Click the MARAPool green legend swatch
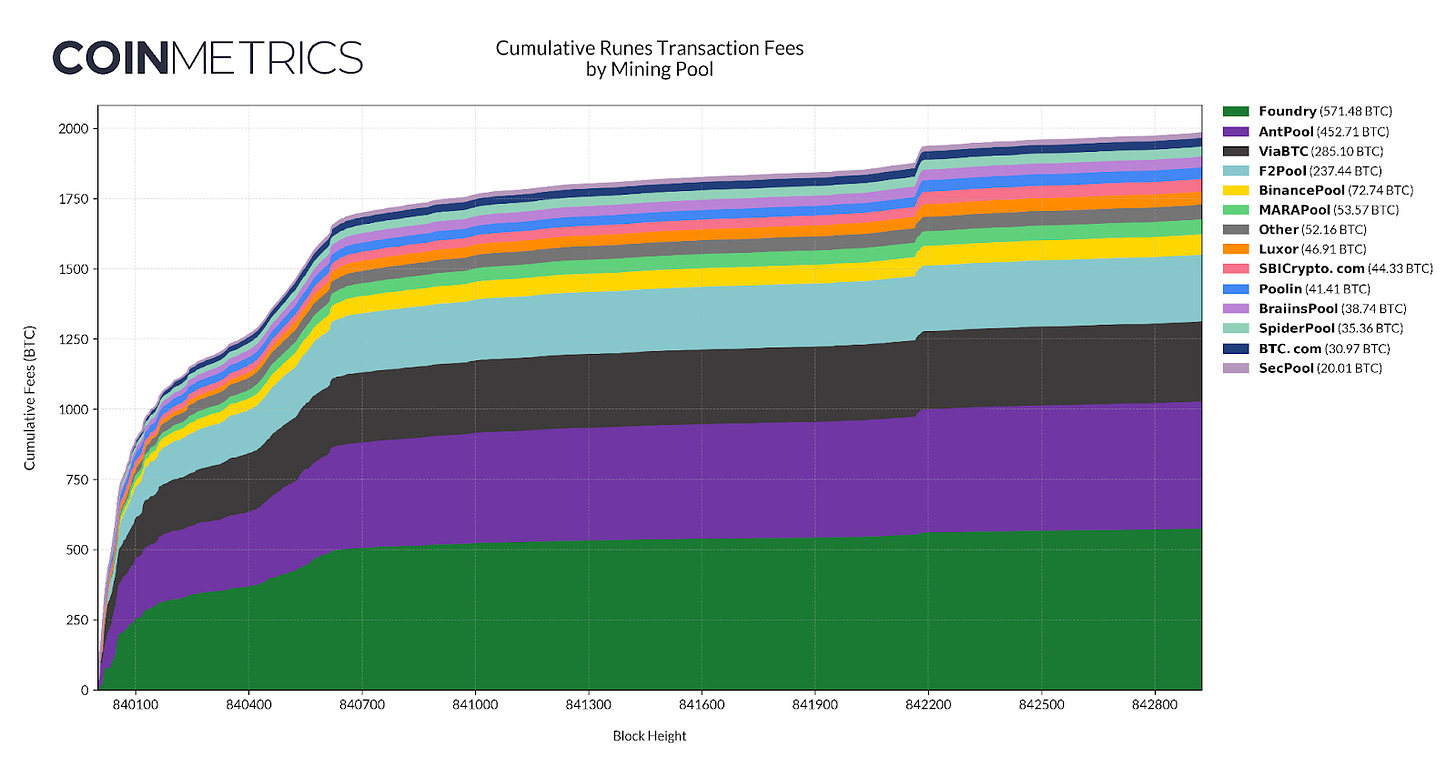The width and height of the screenshot is (1456, 766). point(1234,210)
